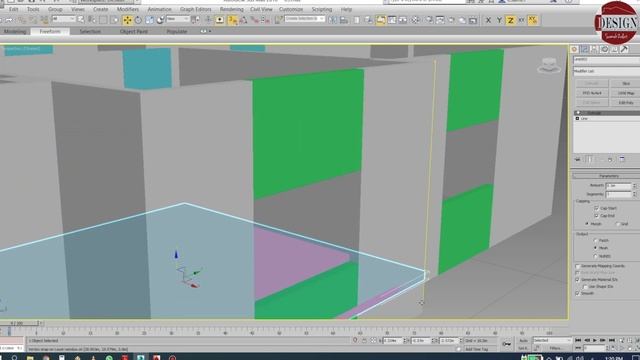The height and width of the screenshot is (360, 640).
Task: Restrict transform to Z axis
Action: click(510, 20)
